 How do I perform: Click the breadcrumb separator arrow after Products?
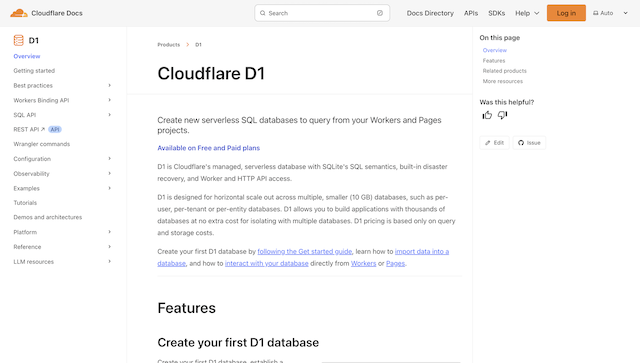tap(188, 45)
